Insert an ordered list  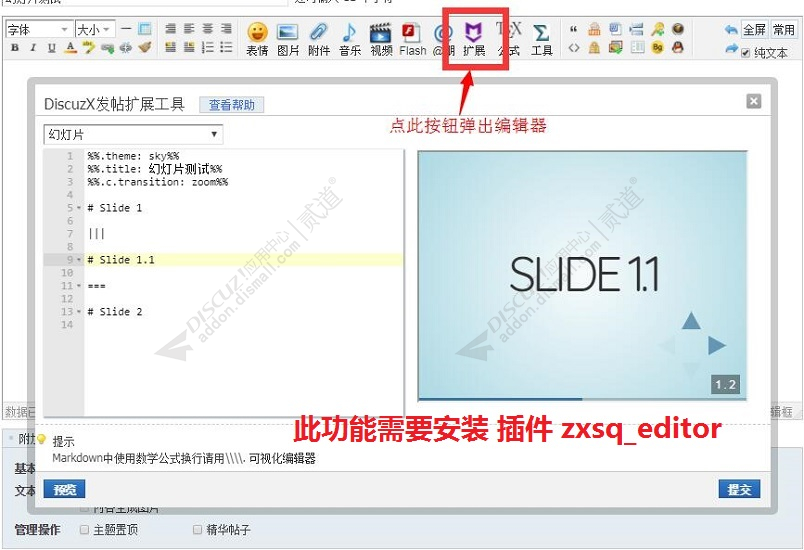[x=208, y=48]
